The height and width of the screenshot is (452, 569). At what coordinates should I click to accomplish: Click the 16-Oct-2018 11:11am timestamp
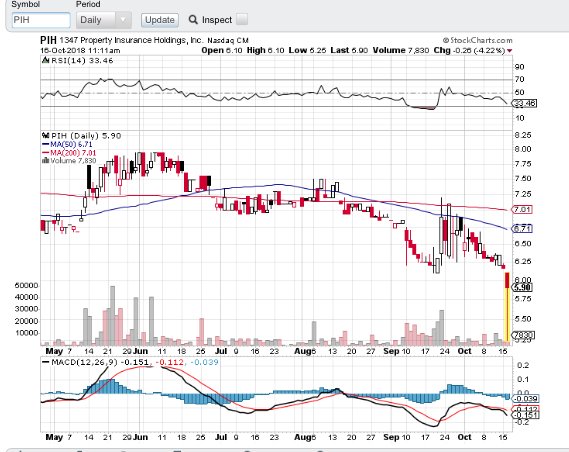pyautogui.click(x=80, y=50)
